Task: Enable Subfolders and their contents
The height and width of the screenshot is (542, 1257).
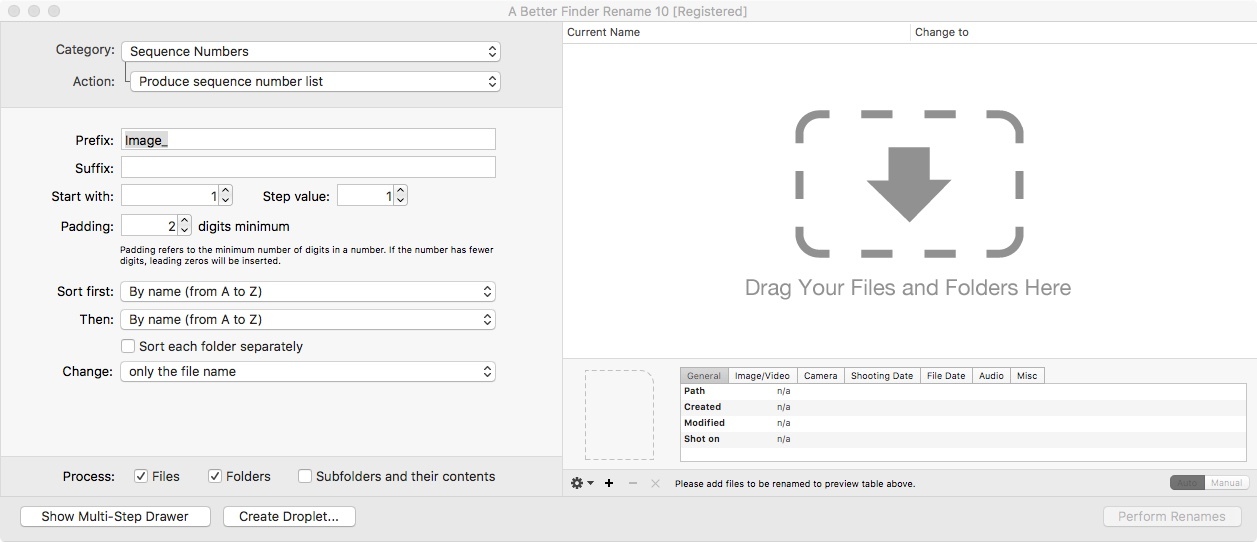Action: point(305,476)
